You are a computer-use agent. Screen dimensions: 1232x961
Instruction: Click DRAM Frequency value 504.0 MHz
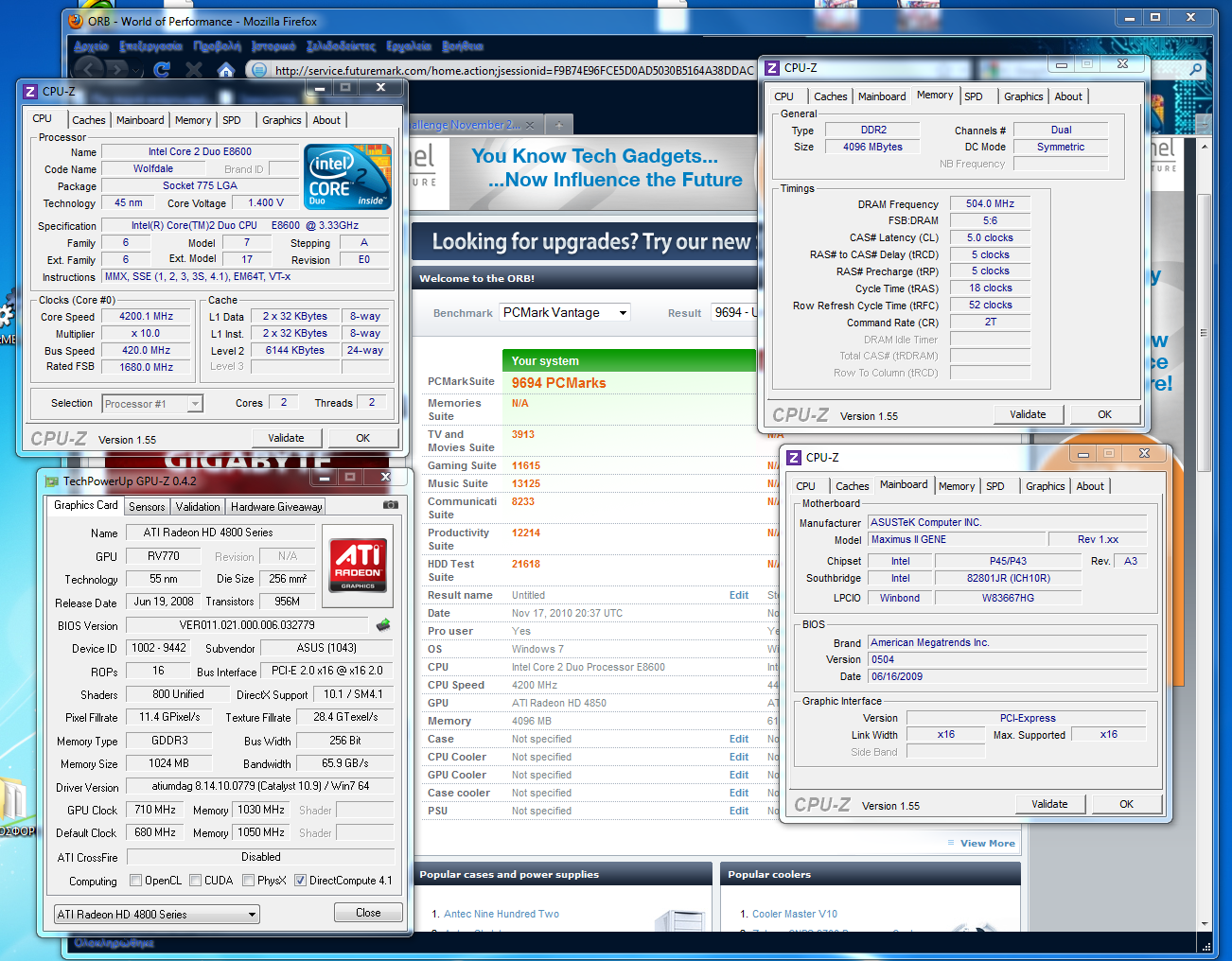[x=990, y=203]
